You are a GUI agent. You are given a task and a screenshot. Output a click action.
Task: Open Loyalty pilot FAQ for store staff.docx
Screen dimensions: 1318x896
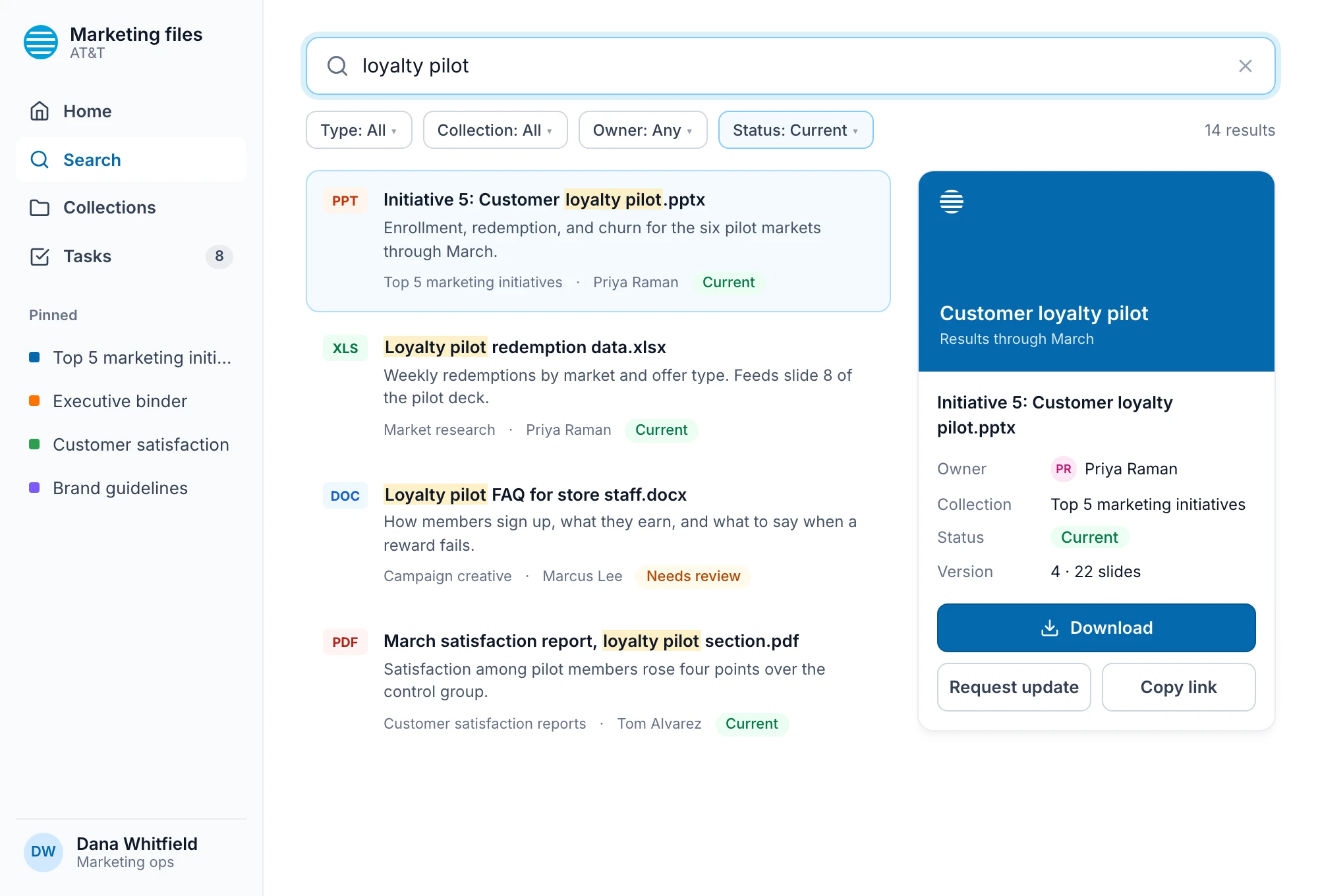click(x=598, y=535)
